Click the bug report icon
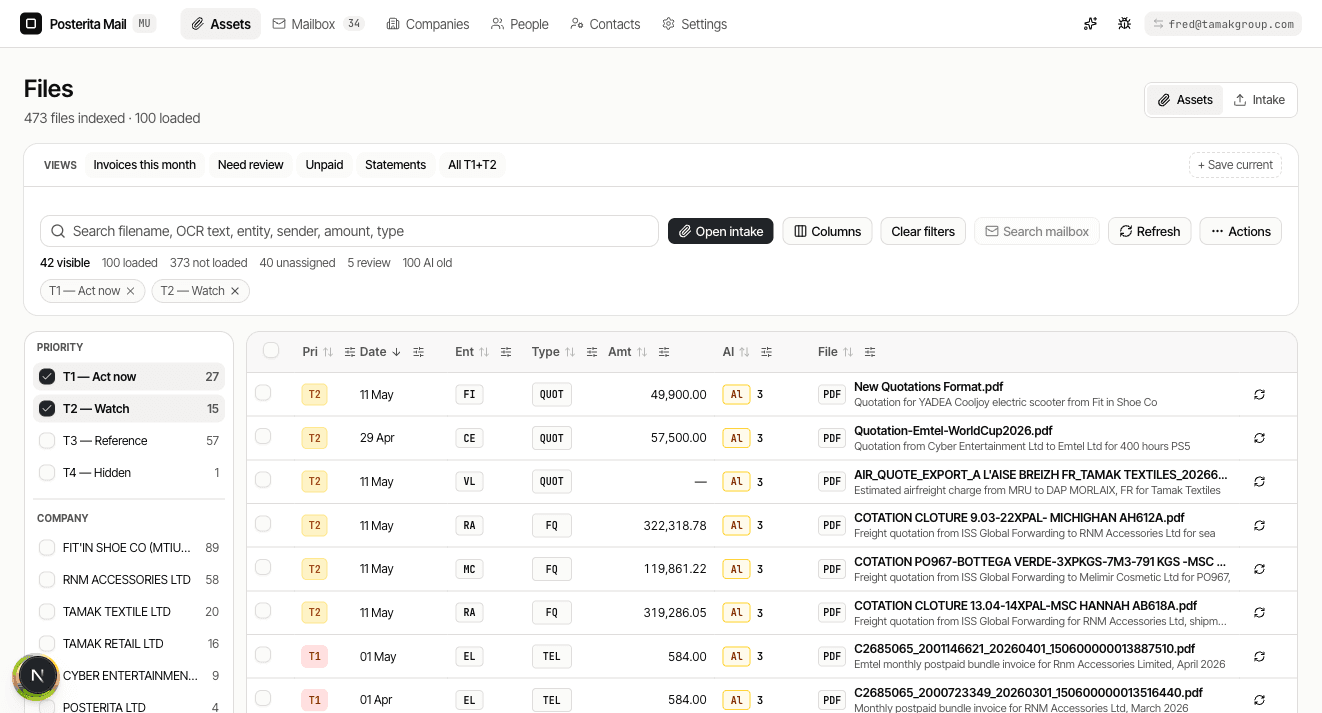The height and width of the screenshot is (713, 1322). pyautogui.click(x=1124, y=24)
